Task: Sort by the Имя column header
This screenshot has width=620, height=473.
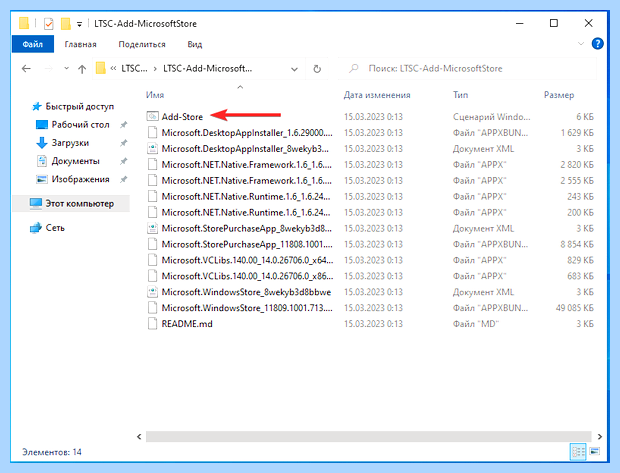Action: 155,95
